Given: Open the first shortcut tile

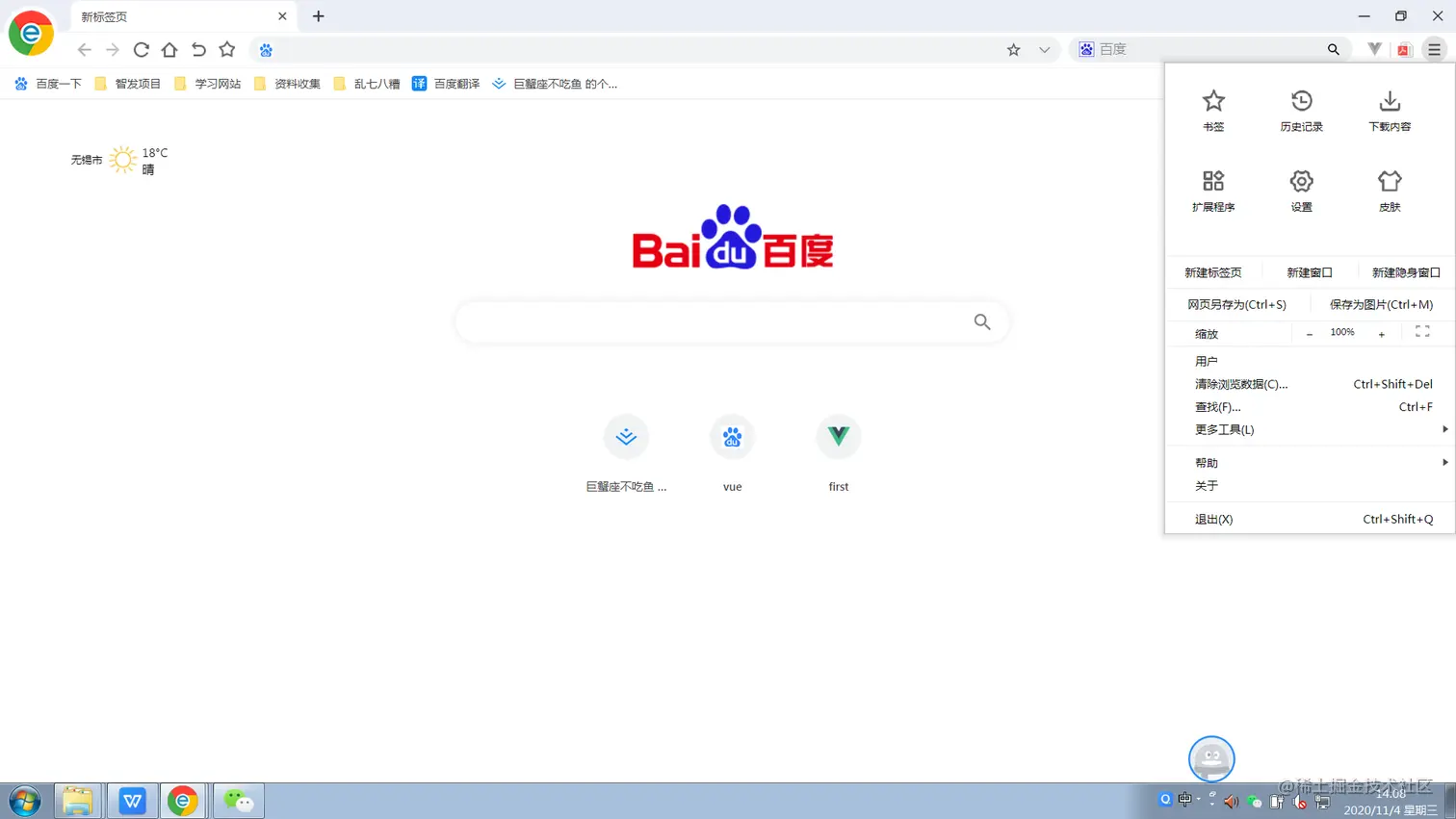Looking at the screenshot, I should coord(839,452).
